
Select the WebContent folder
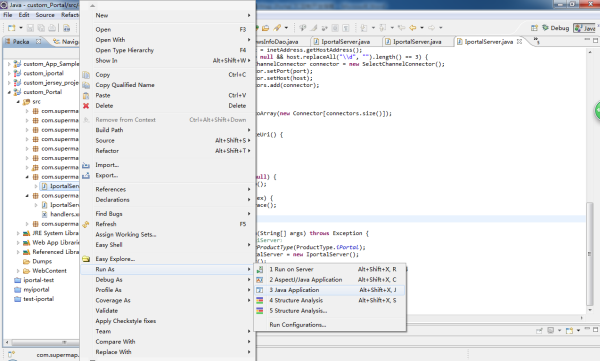click(49, 271)
